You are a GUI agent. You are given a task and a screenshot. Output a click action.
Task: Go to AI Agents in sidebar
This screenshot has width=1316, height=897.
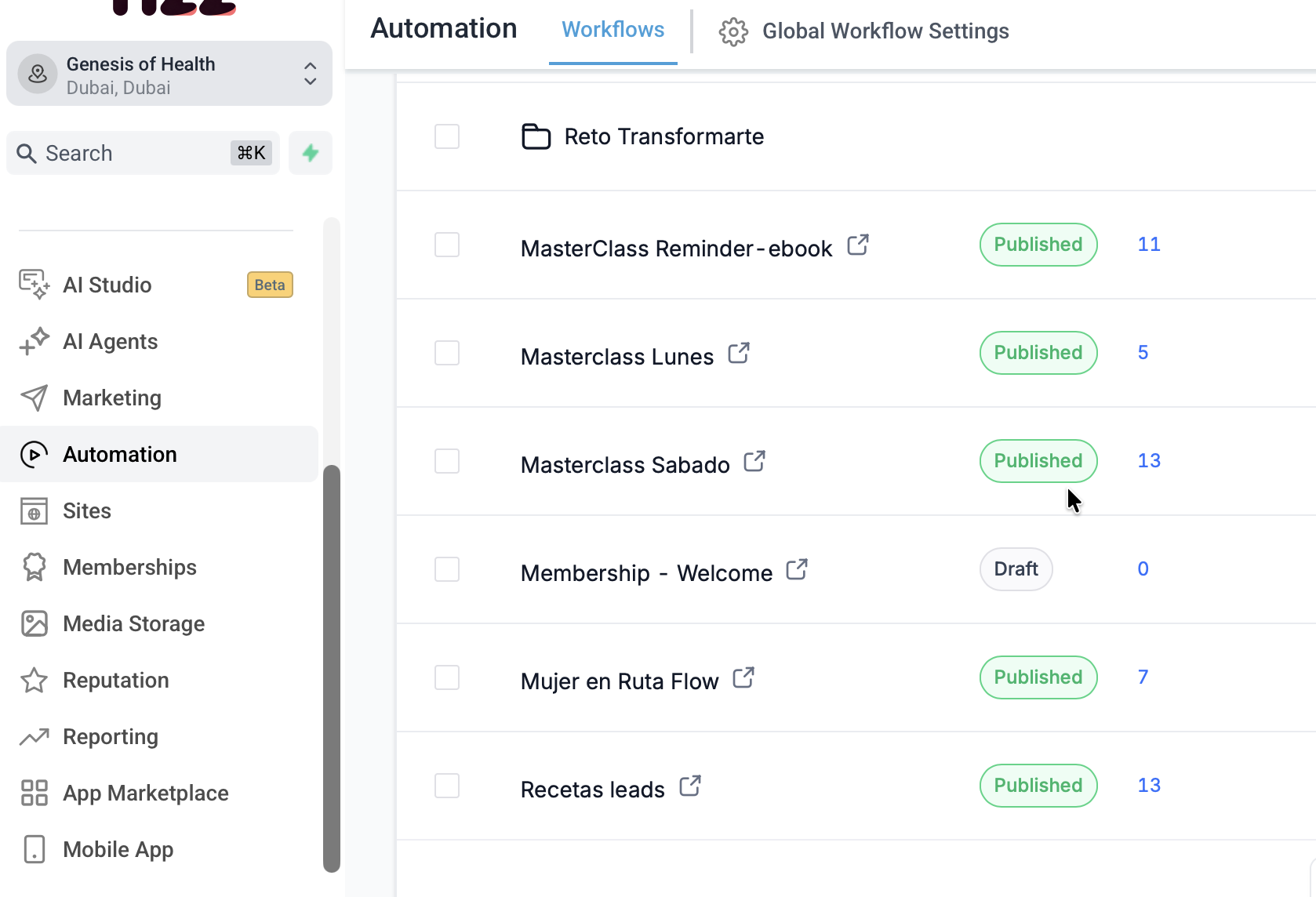[158, 341]
